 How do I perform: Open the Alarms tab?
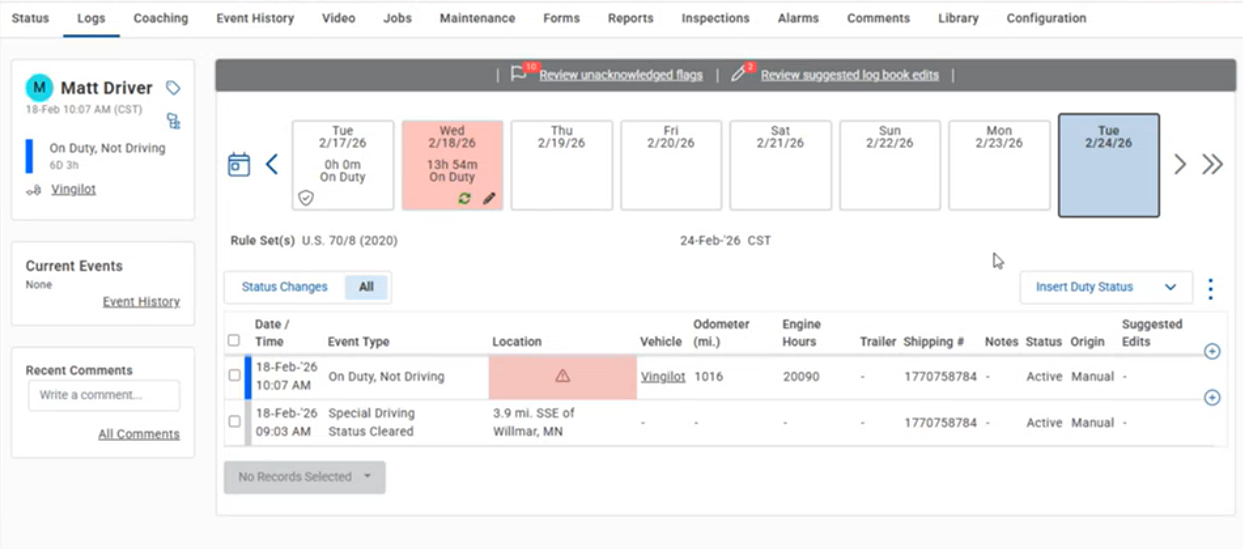pyautogui.click(x=798, y=18)
